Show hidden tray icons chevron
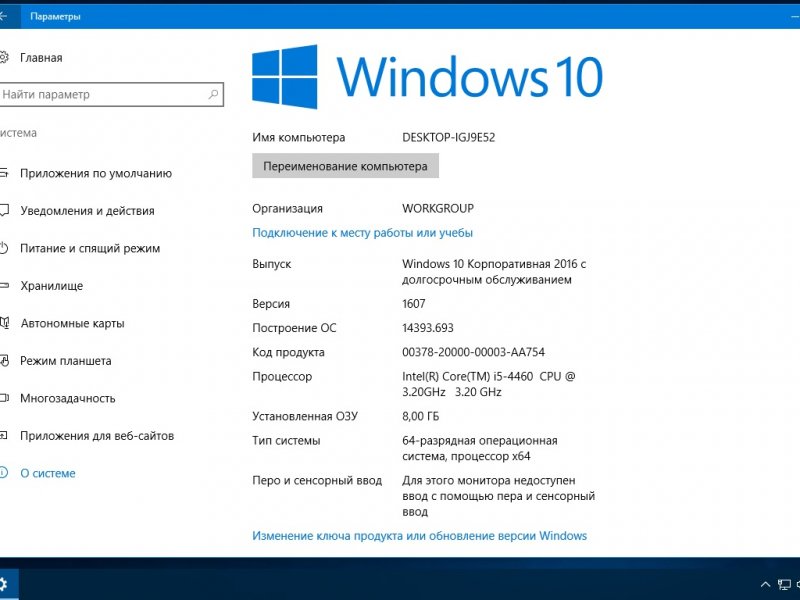 click(x=765, y=585)
